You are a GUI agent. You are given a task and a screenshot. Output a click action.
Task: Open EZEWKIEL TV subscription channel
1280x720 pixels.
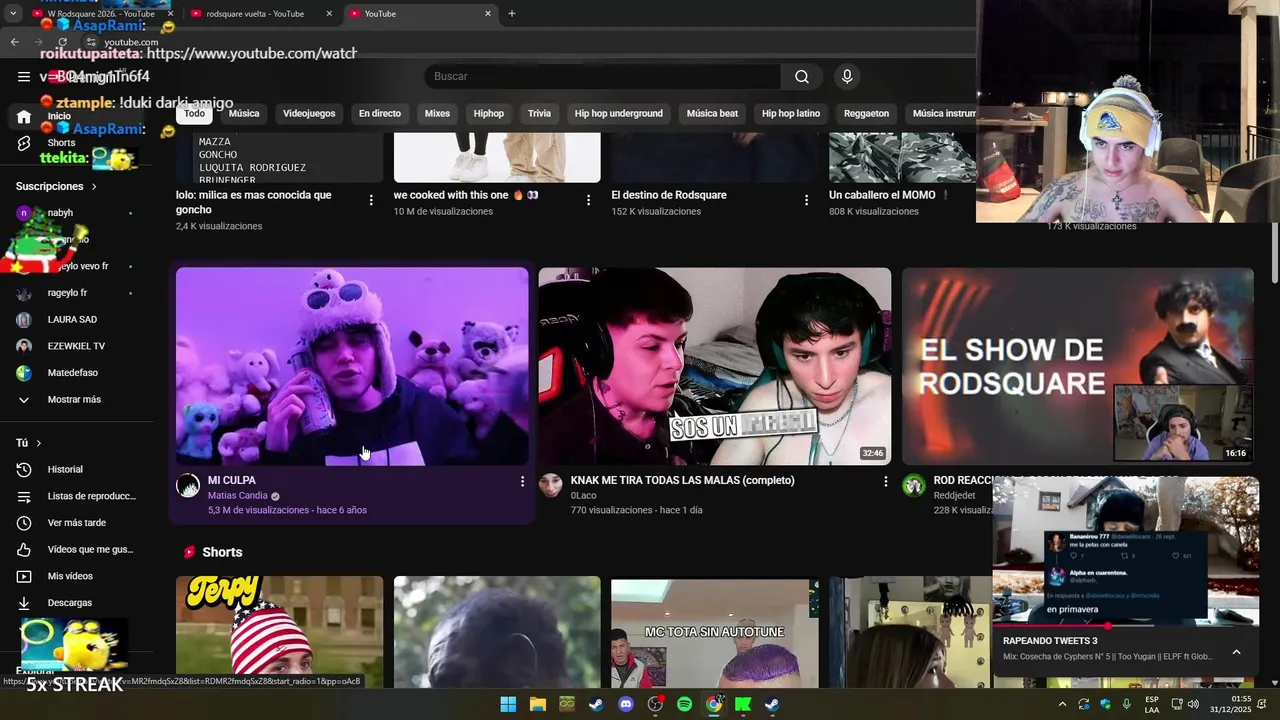[x=76, y=346]
